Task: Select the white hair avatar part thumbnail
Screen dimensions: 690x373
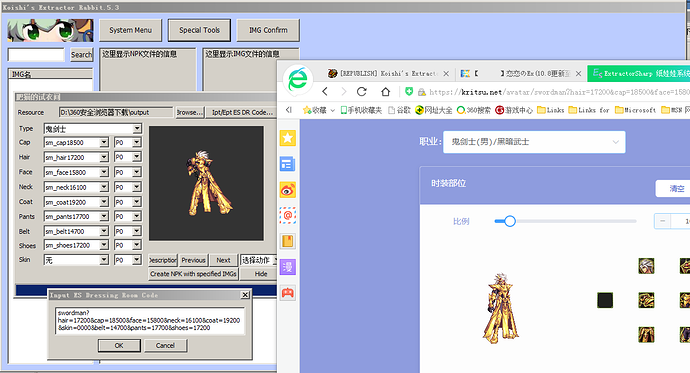Action: pyautogui.click(x=646, y=266)
